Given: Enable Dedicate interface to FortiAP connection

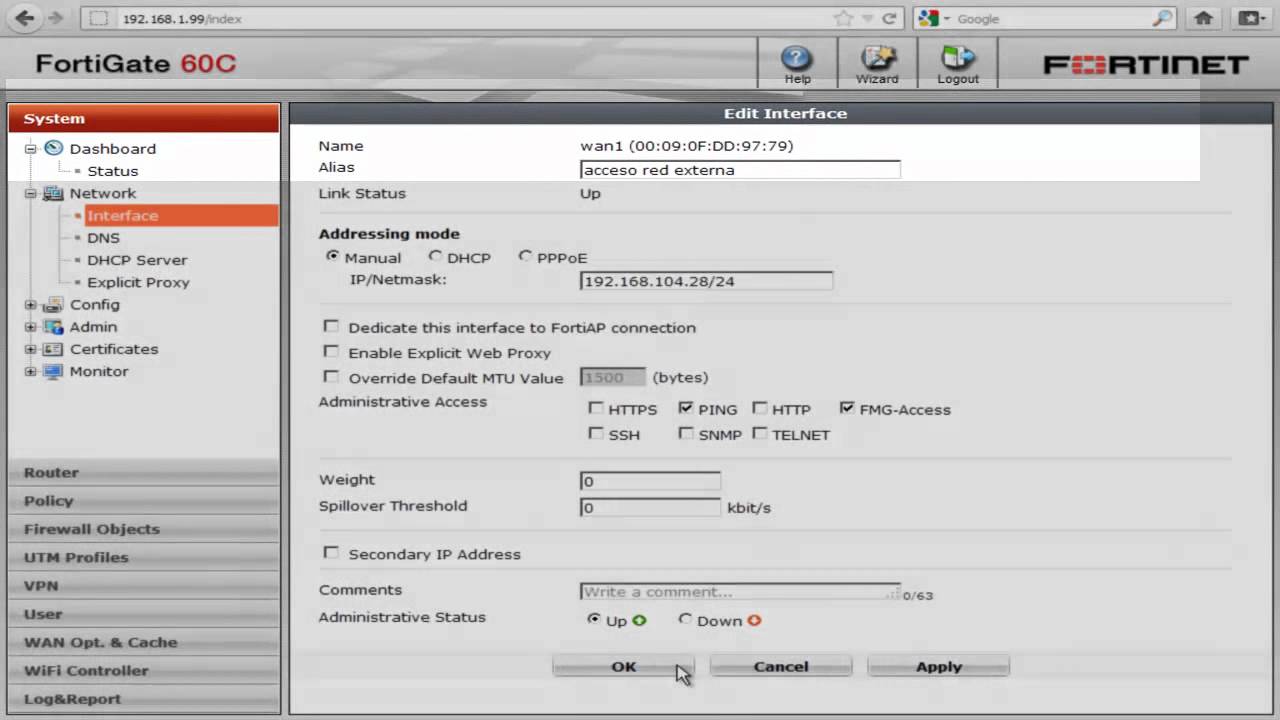Looking at the screenshot, I should [x=331, y=326].
